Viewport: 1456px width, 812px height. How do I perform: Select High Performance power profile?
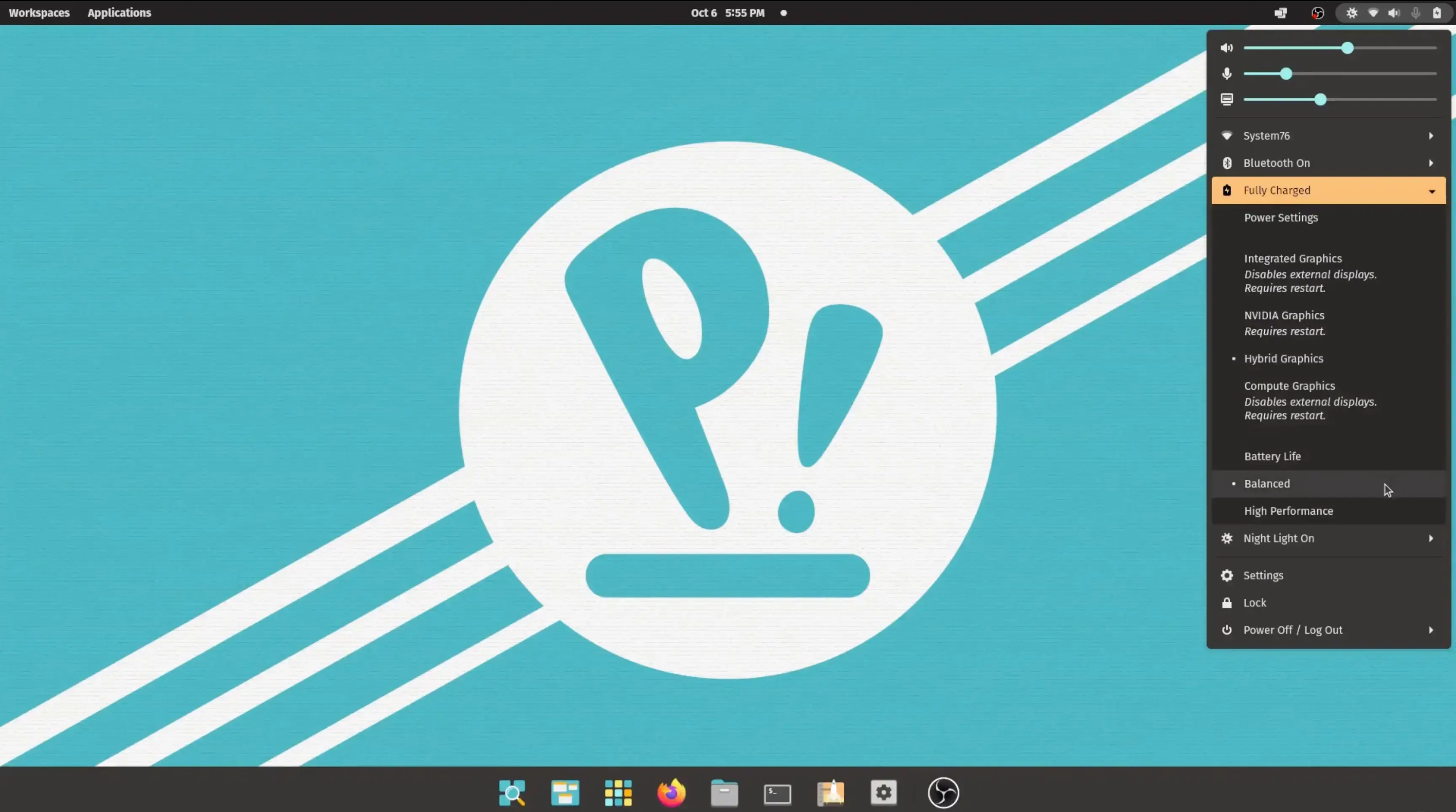coord(1328,511)
